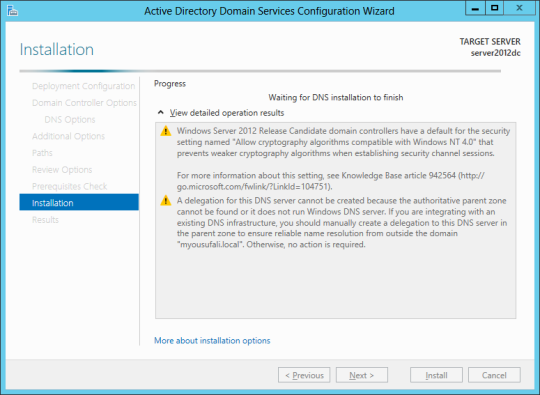Click the Next button
Viewport: 540px width, 395px height.
pos(362,375)
